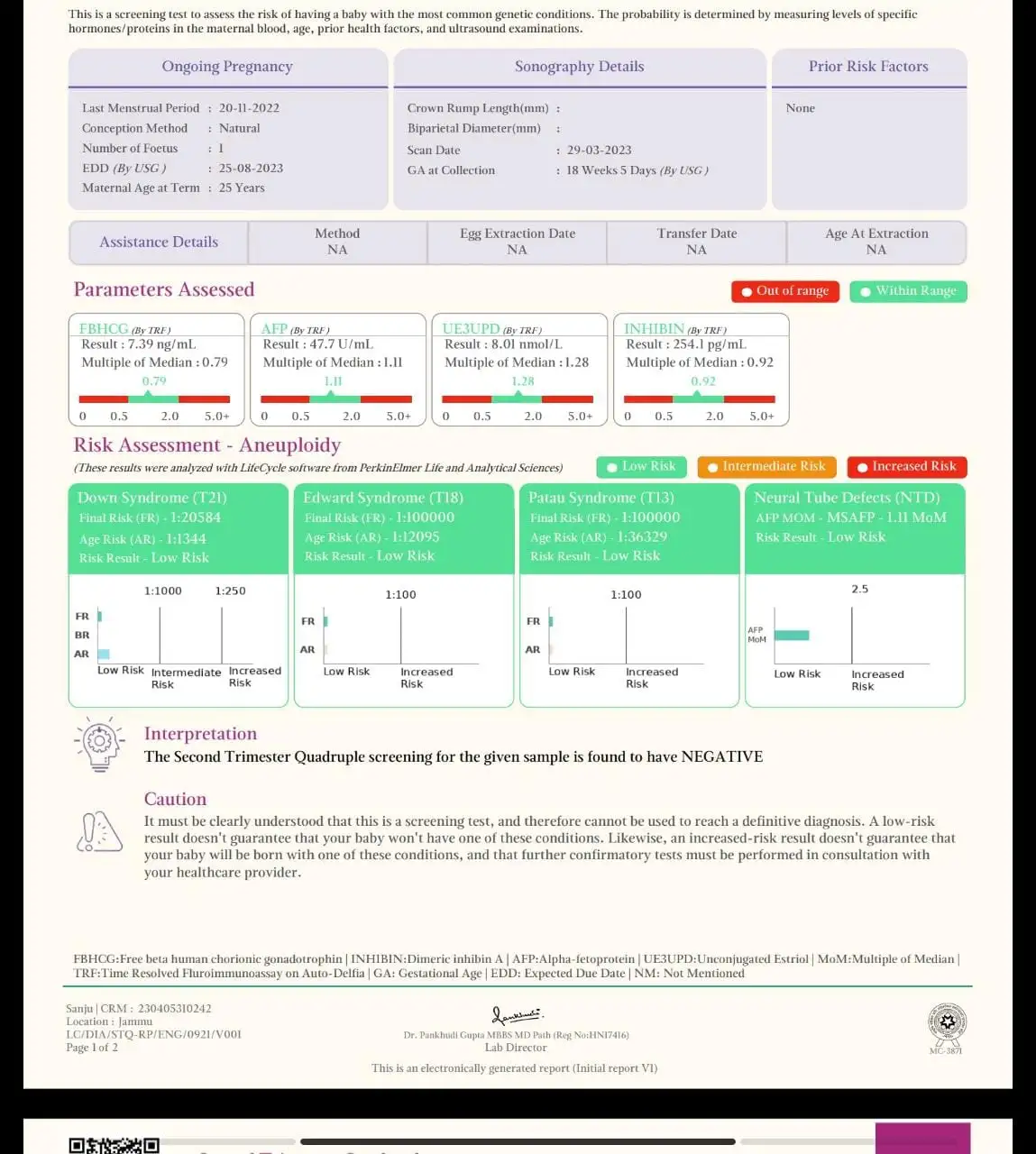Select the red 'Out of range' legend badge
Screen dimensions: 1036x1154
click(785, 291)
